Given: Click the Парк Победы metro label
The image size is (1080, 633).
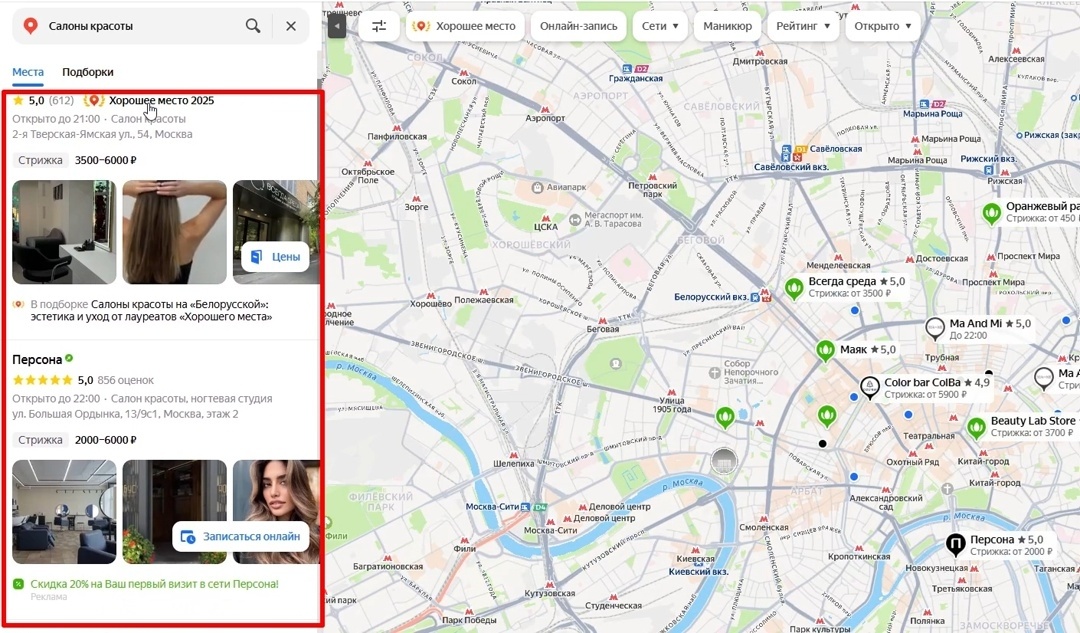Looking at the screenshot, I should (468, 620).
